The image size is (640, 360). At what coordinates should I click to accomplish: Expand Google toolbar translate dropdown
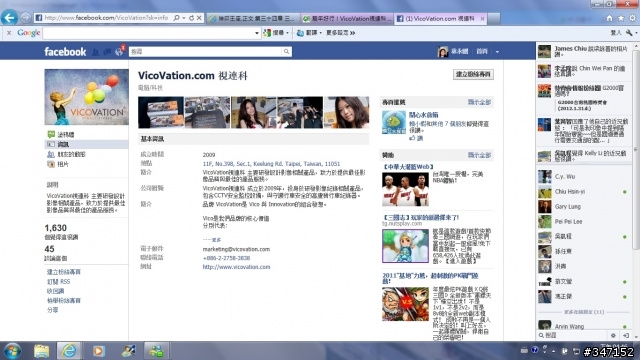pyautogui.click(x=320, y=33)
